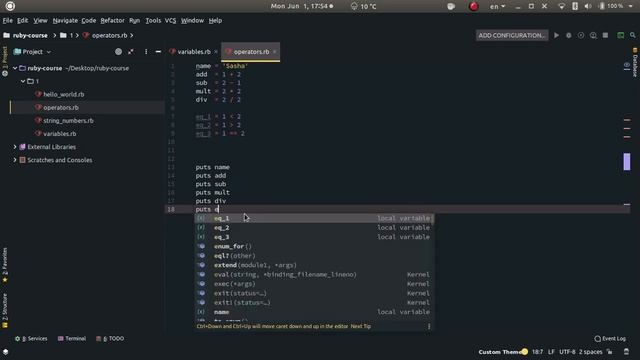Open the Run menu
The image size is (640, 360).
point(134,20)
